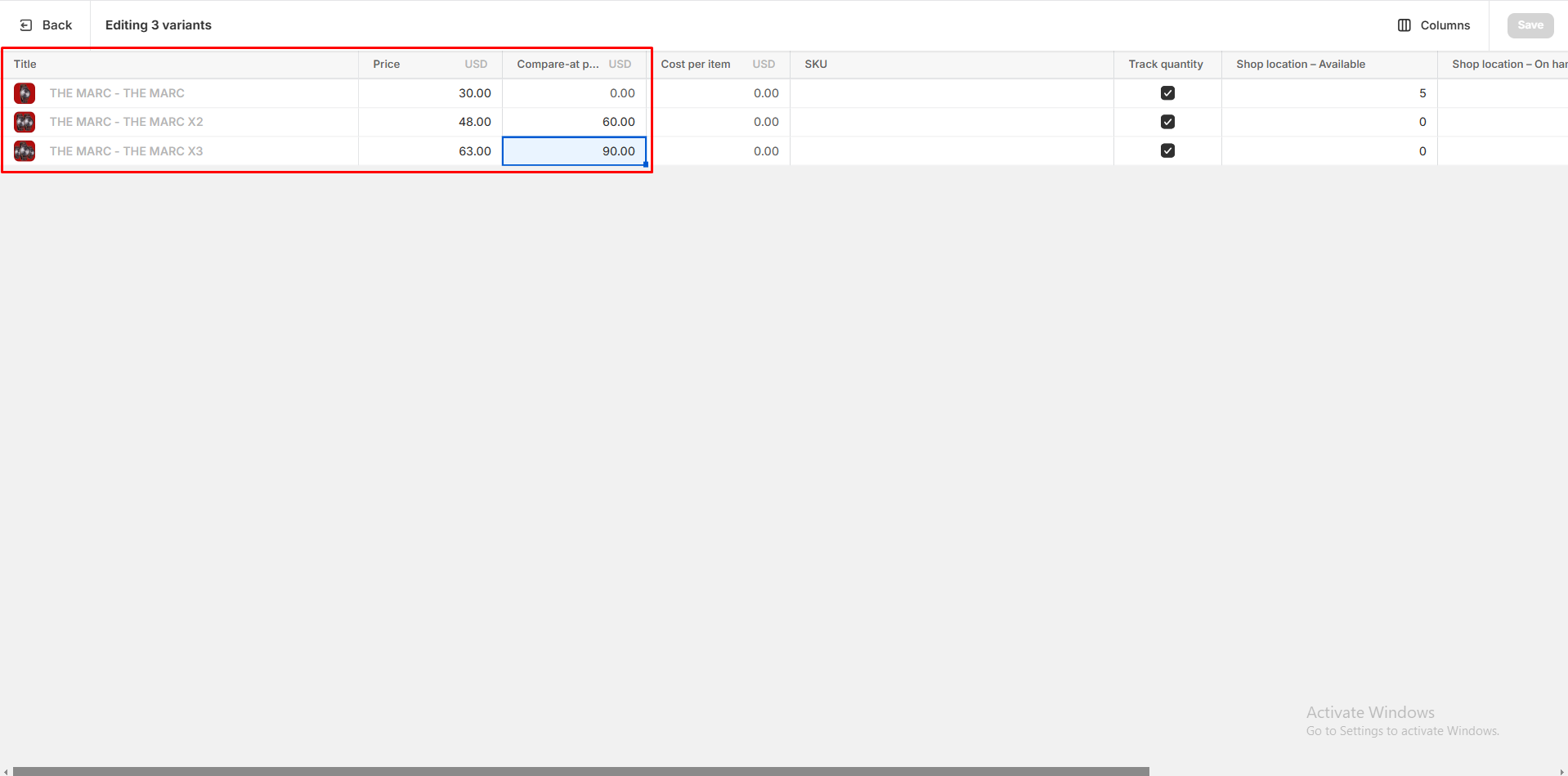Edit available quantity 5 for THE MARC
Viewport: 1568px width, 776px height.
(x=1328, y=93)
